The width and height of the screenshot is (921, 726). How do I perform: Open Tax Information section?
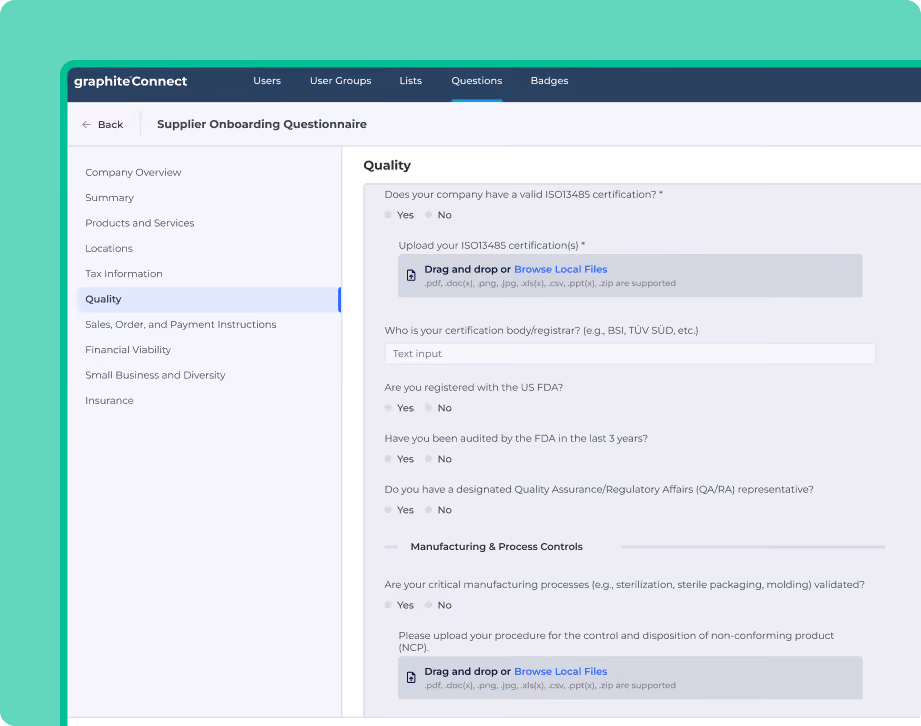click(124, 273)
